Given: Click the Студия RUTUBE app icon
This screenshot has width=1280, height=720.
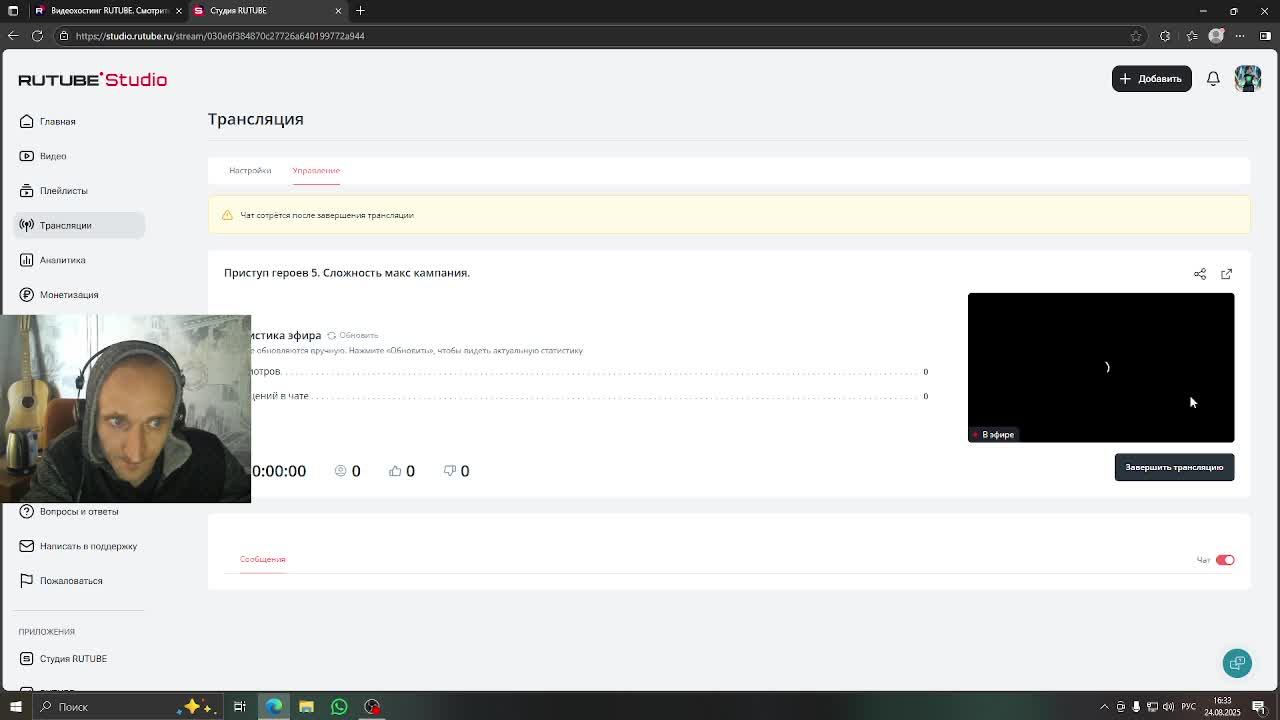Looking at the screenshot, I should tap(27, 659).
